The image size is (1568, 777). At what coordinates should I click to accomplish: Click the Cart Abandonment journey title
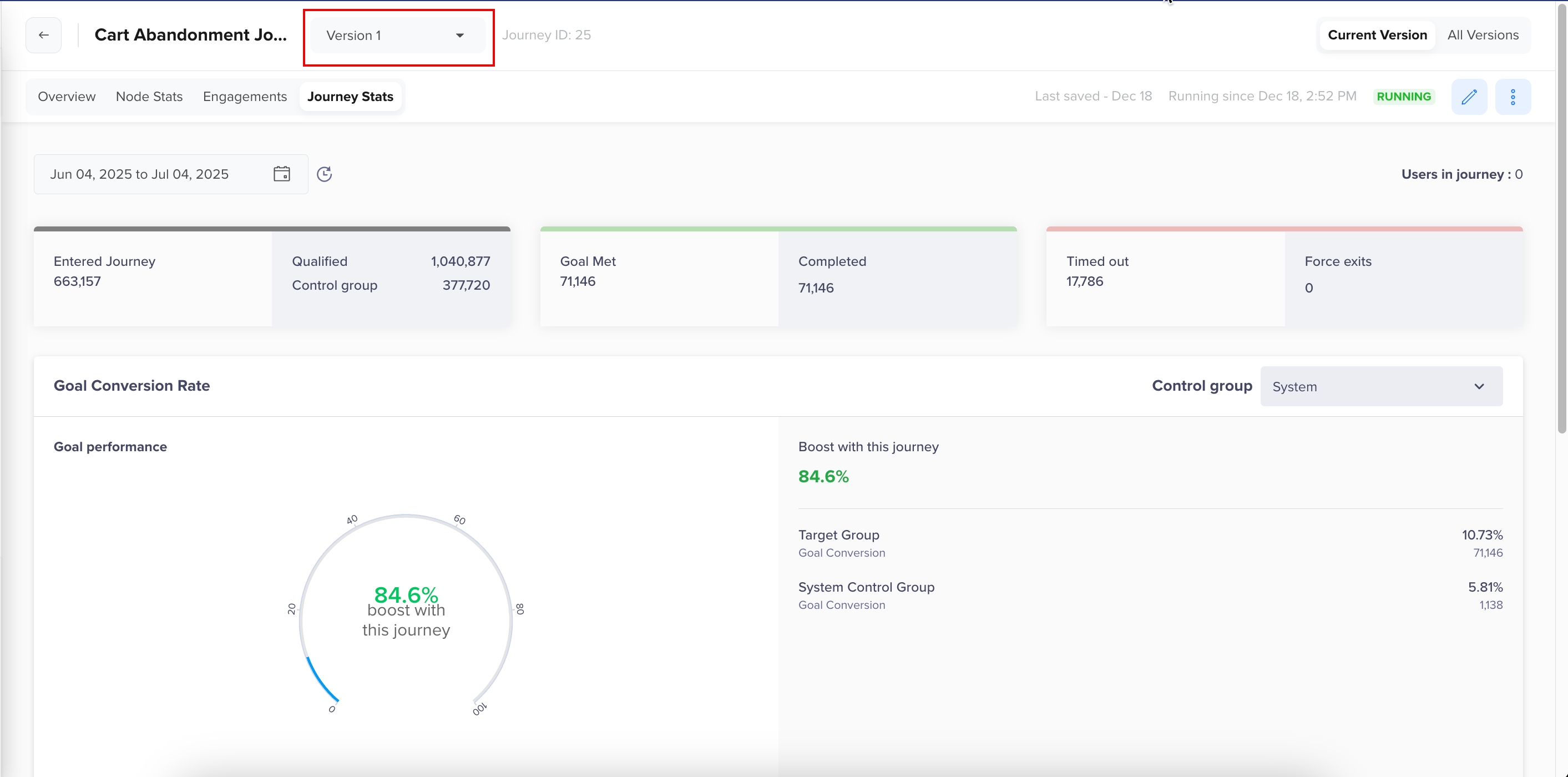click(190, 36)
